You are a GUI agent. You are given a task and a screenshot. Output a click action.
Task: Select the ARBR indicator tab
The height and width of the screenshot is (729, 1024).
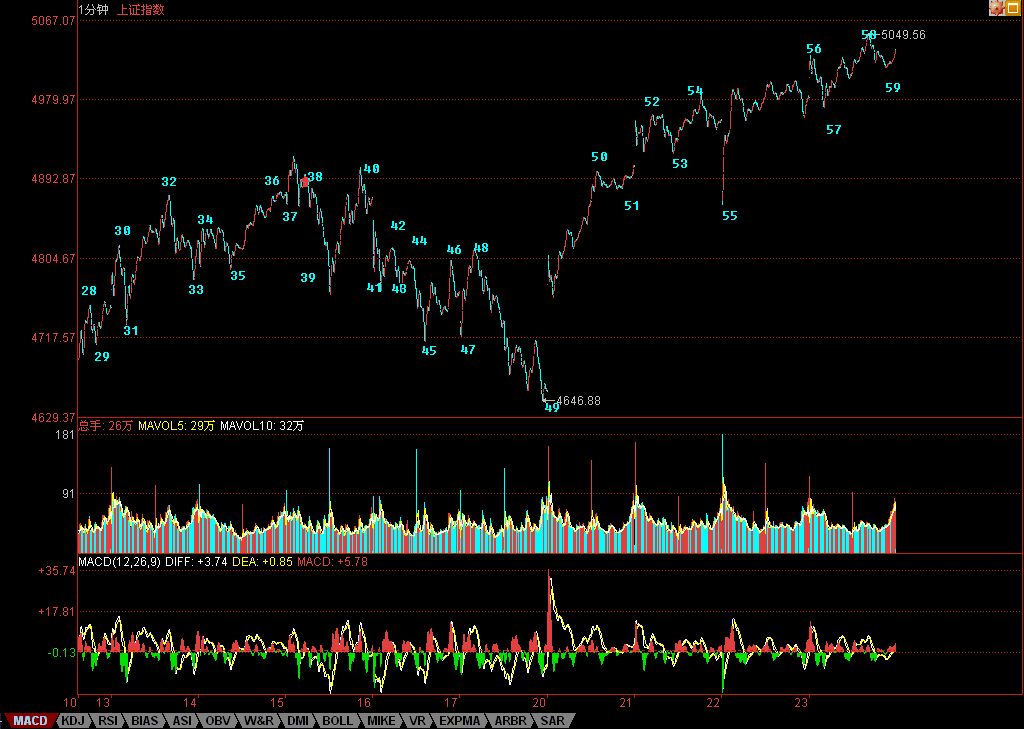coord(509,720)
